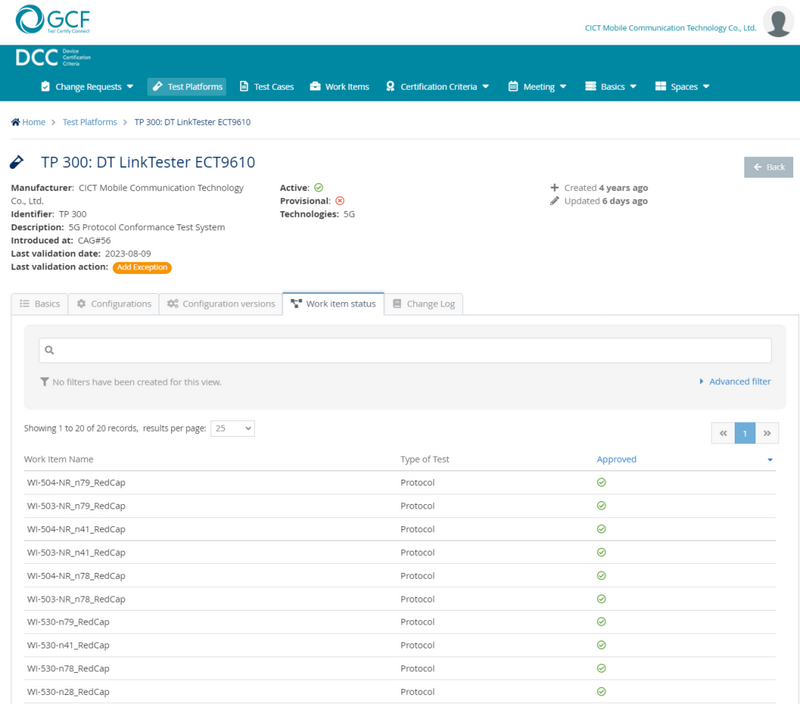Click the pencil edit icon beside TP 300 title

click(x=17, y=162)
